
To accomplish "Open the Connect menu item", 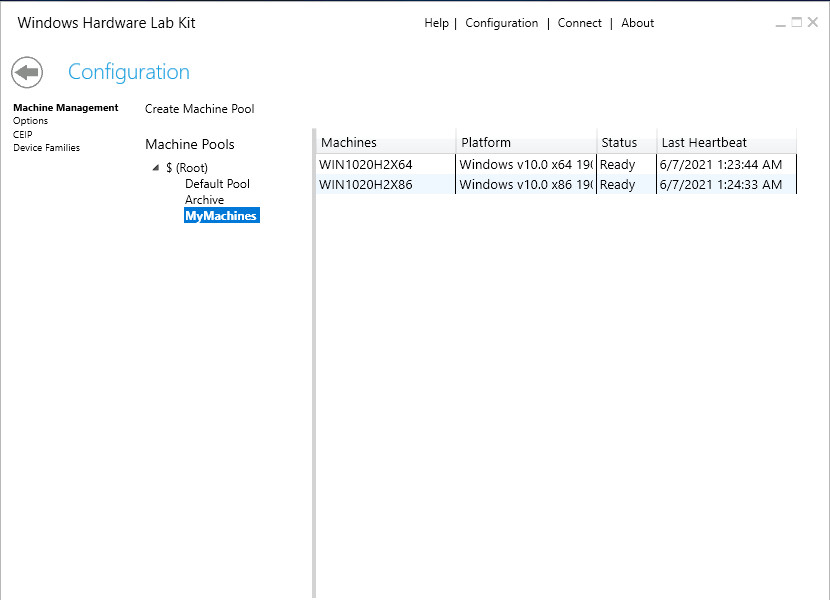I will [579, 23].
